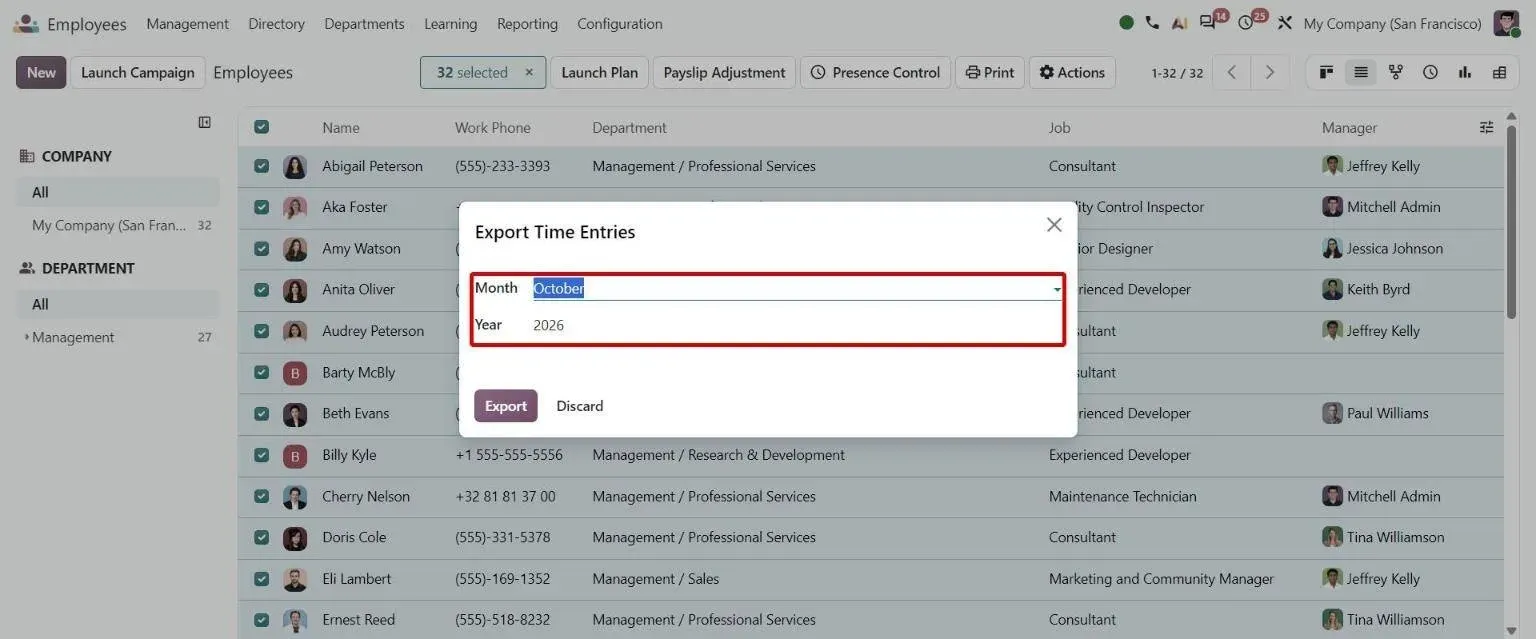
Task: Click Tina Williamson avatar in Doris Cole row
Action: [1332, 537]
